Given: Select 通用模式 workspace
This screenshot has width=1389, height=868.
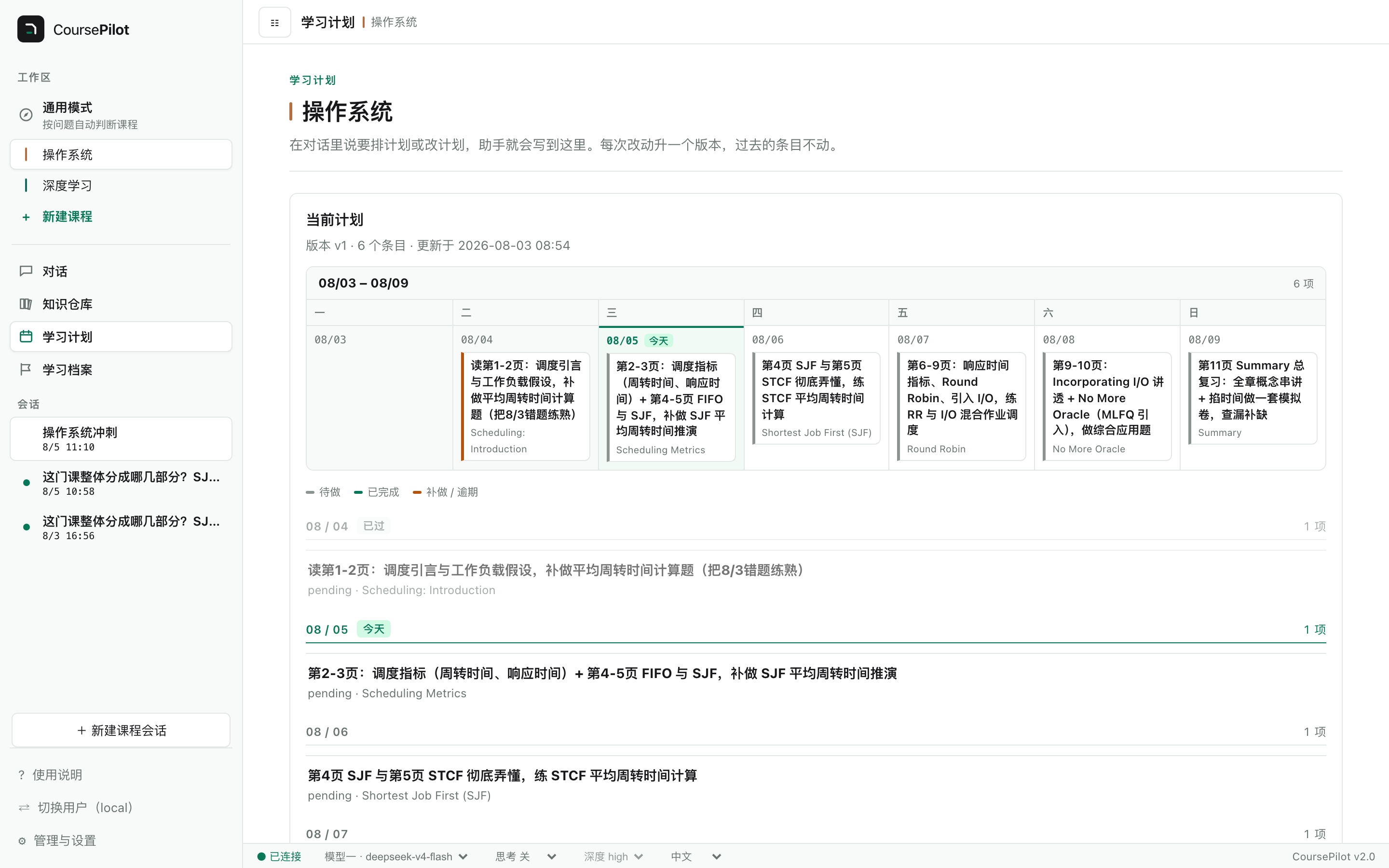Looking at the screenshot, I should coord(121,115).
